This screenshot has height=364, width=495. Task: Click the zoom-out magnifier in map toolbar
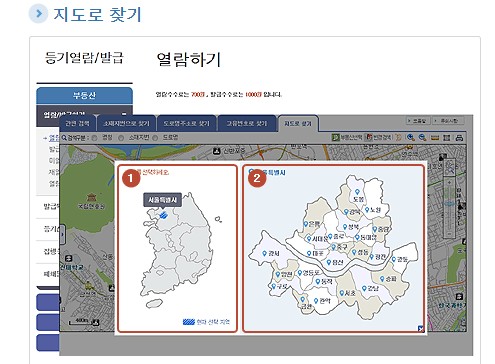point(422,137)
